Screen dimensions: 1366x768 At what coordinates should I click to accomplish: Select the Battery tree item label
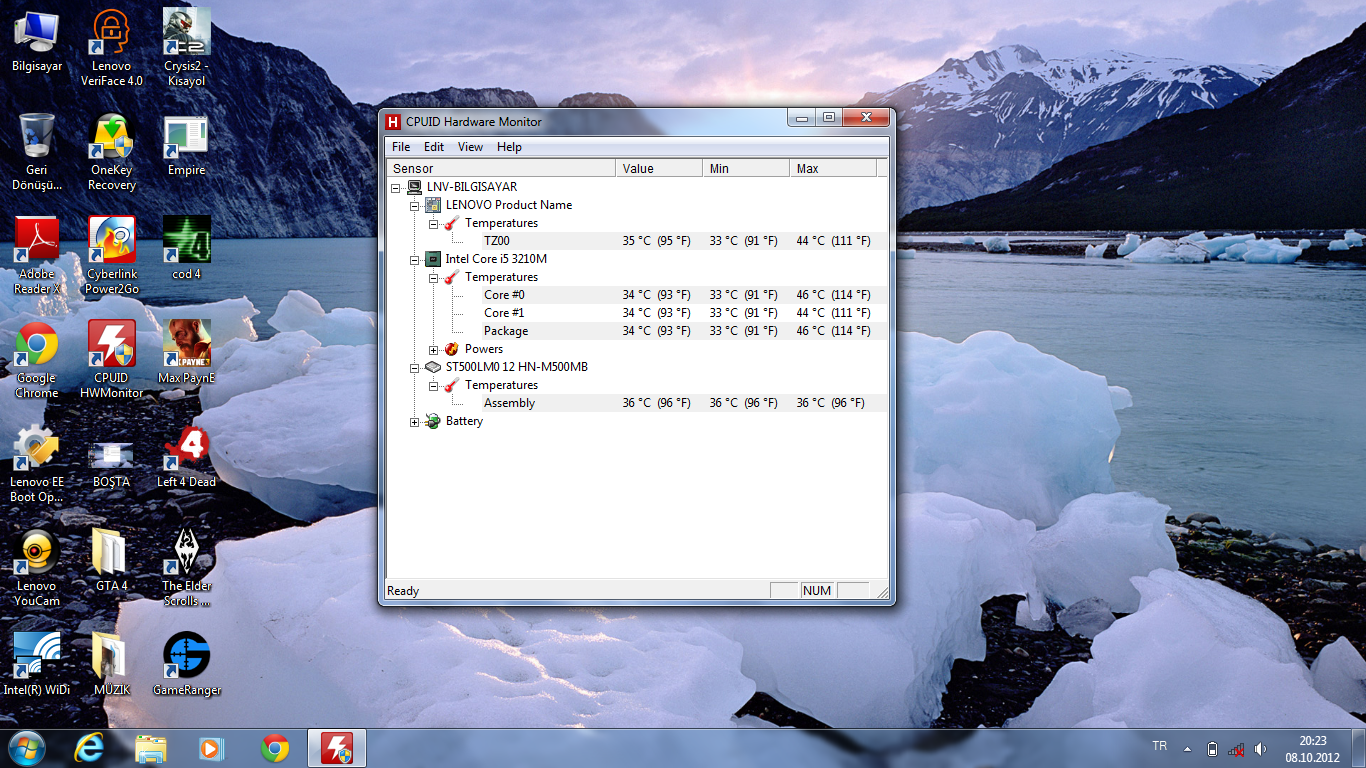pos(464,421)
